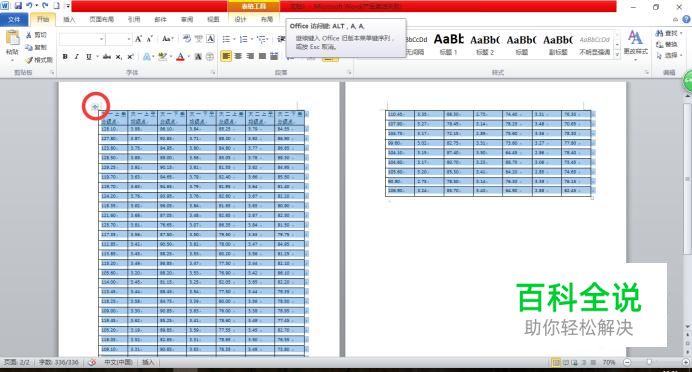This screenshot has width=692, height=372.
Task: Select Print Layout view in status bar
Action: [x=556, y=362]
